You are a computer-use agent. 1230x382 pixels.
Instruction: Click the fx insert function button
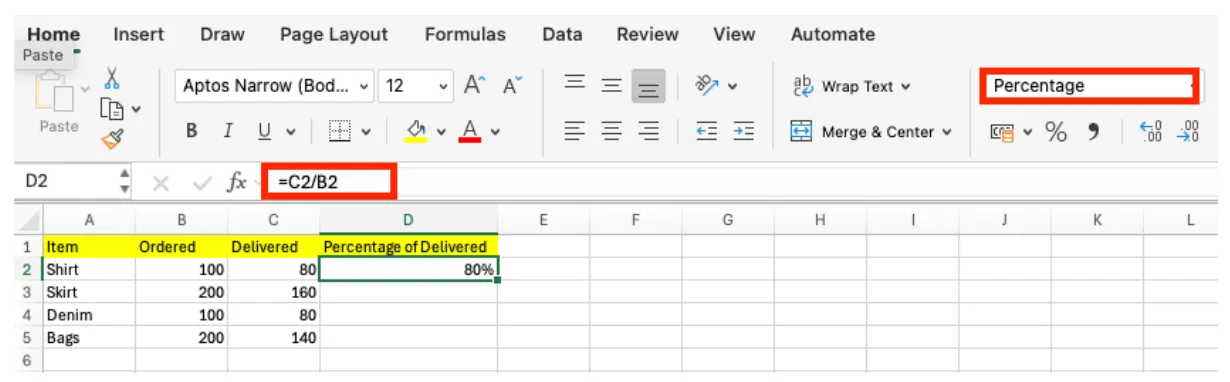point(236,182)
